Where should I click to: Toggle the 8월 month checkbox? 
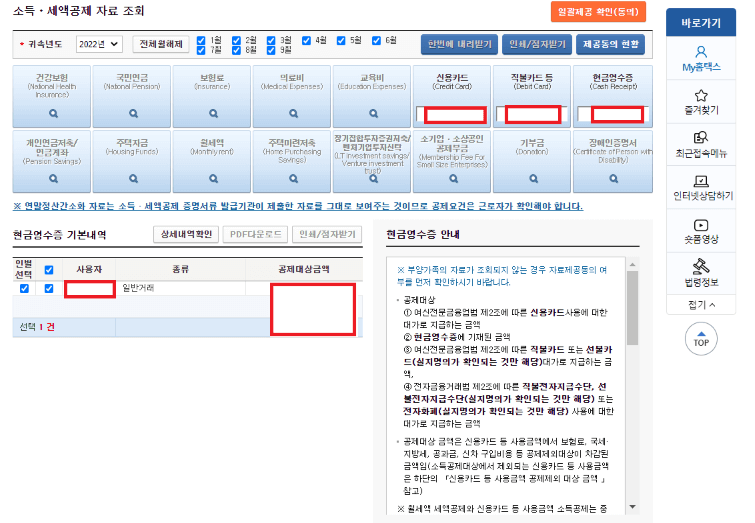tap(236, 50)
